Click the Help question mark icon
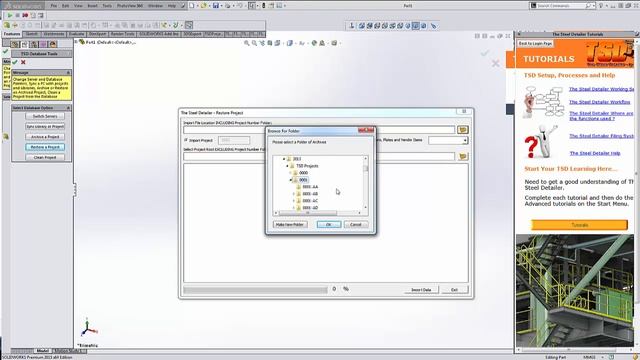 click(x=600, y=6)
